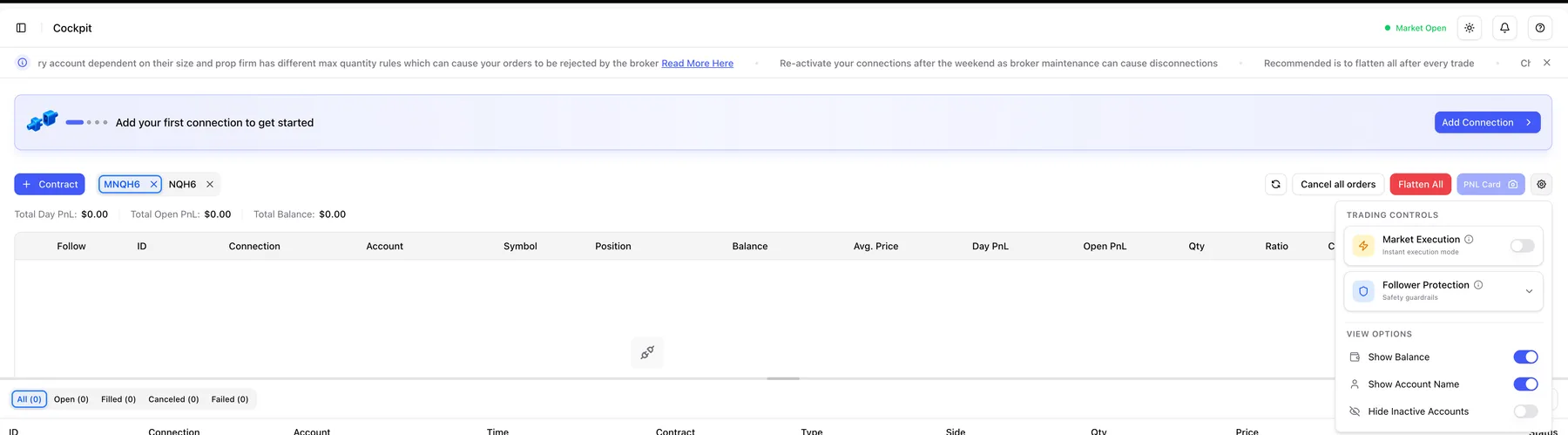The width and height of the screenshot is (1568, 435).
Task: Click the Qty column header in accounts table
Action: pos(1197,246)
